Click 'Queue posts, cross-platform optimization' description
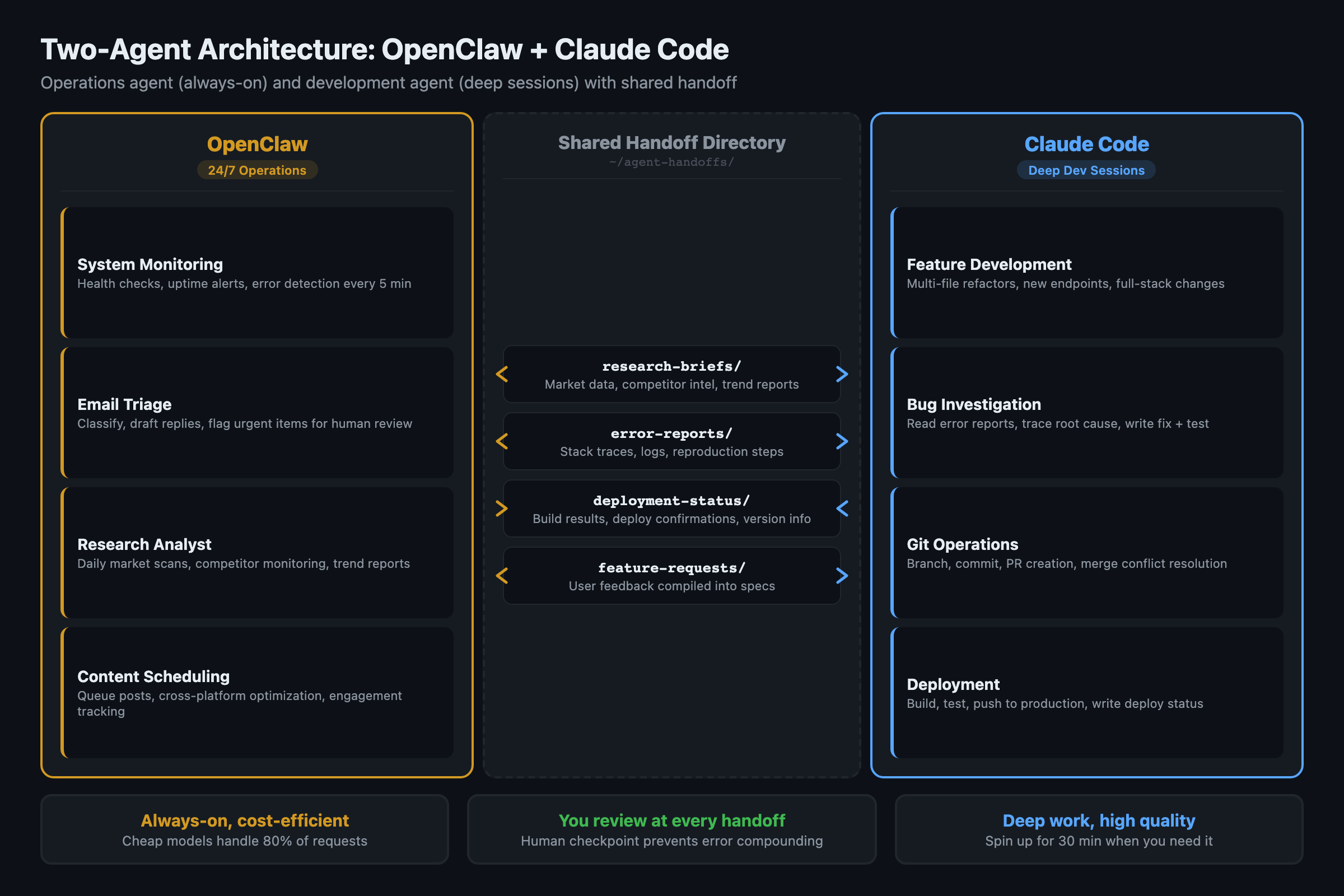 pos(240,703)
